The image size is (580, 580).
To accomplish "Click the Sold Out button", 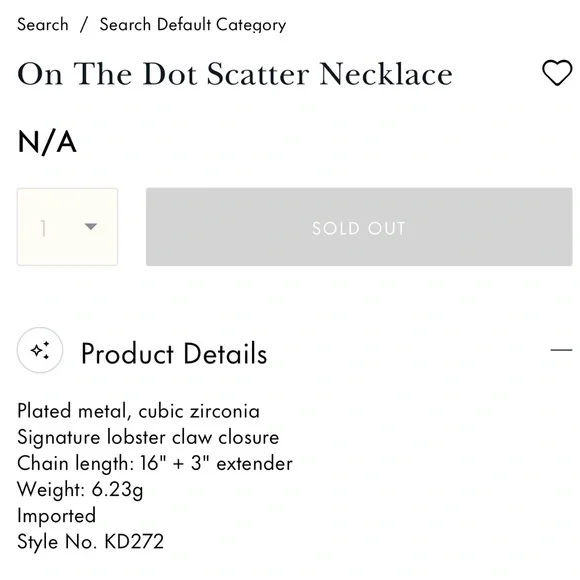I will pos(359,227).
